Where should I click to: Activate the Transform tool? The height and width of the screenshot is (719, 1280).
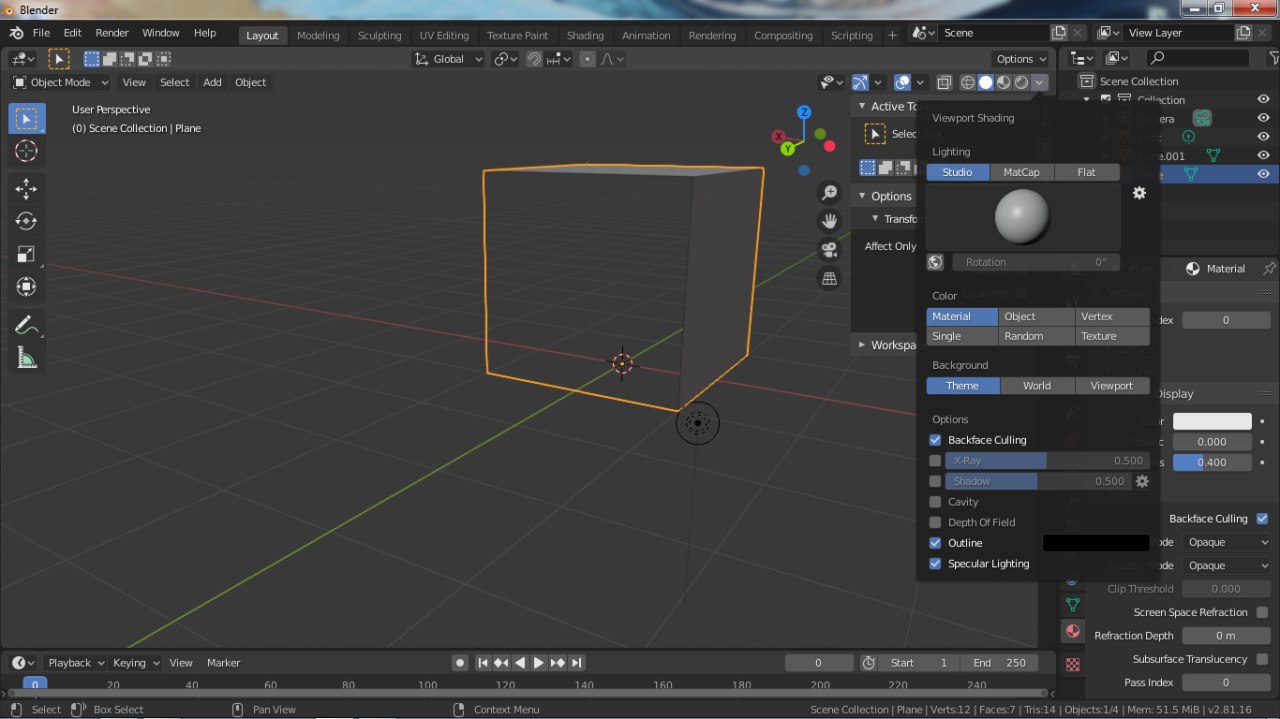(27, 287)
